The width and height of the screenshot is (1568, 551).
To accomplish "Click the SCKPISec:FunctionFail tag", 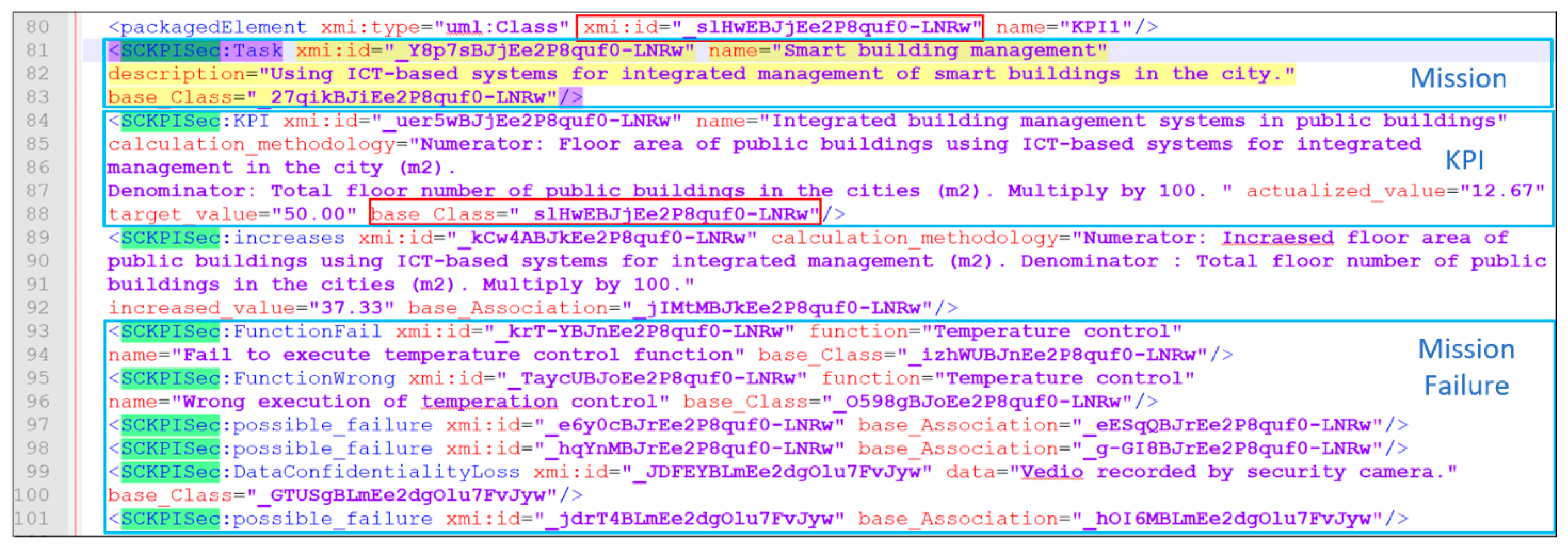I will [x=245, y=332].
